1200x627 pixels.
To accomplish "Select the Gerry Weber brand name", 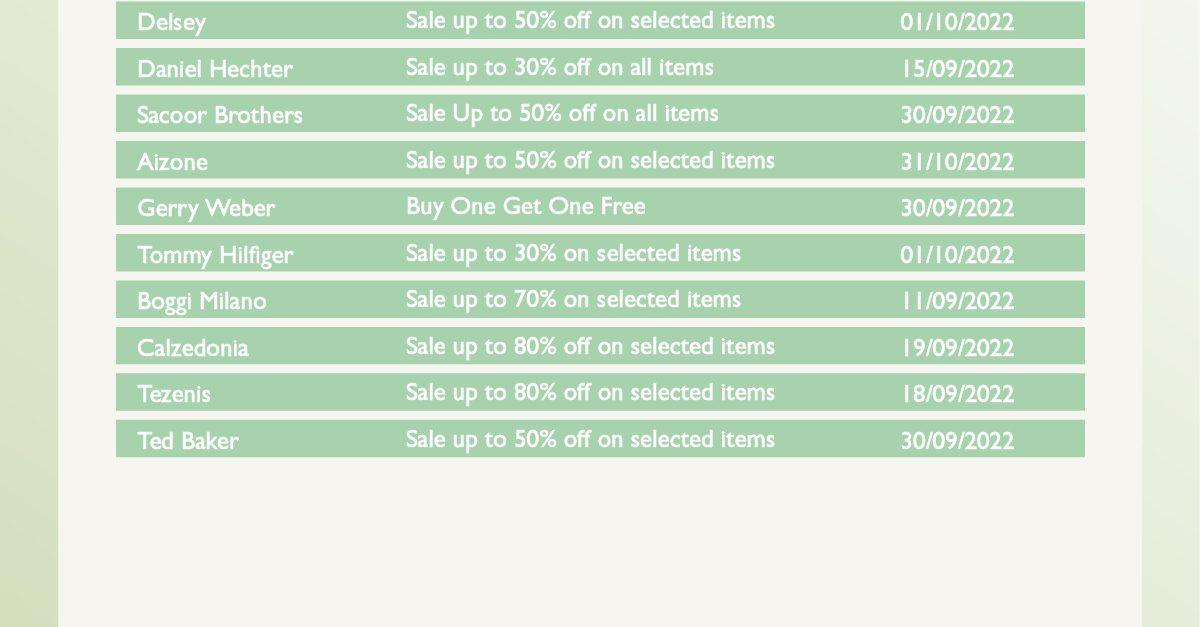I will pos(205,208).
